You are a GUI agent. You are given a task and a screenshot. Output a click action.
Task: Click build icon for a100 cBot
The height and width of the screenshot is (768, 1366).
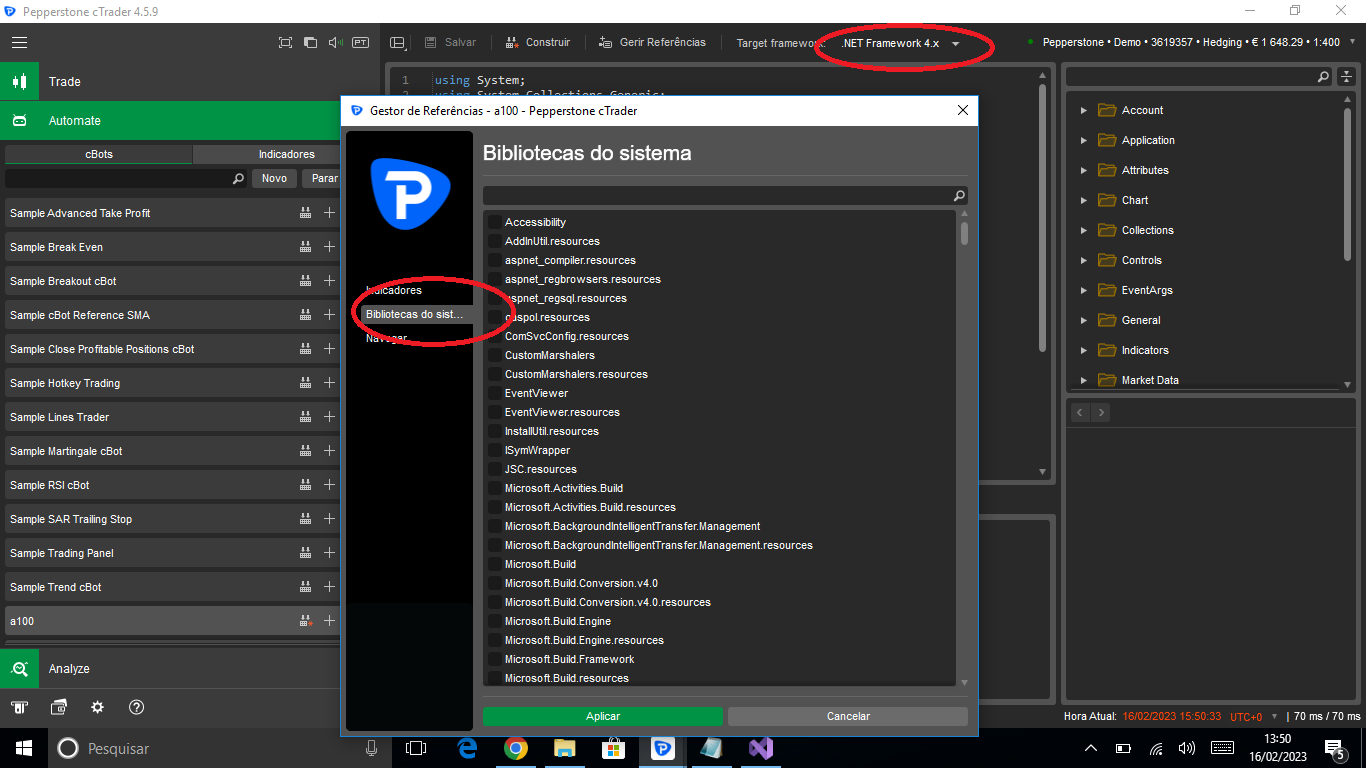306,621
